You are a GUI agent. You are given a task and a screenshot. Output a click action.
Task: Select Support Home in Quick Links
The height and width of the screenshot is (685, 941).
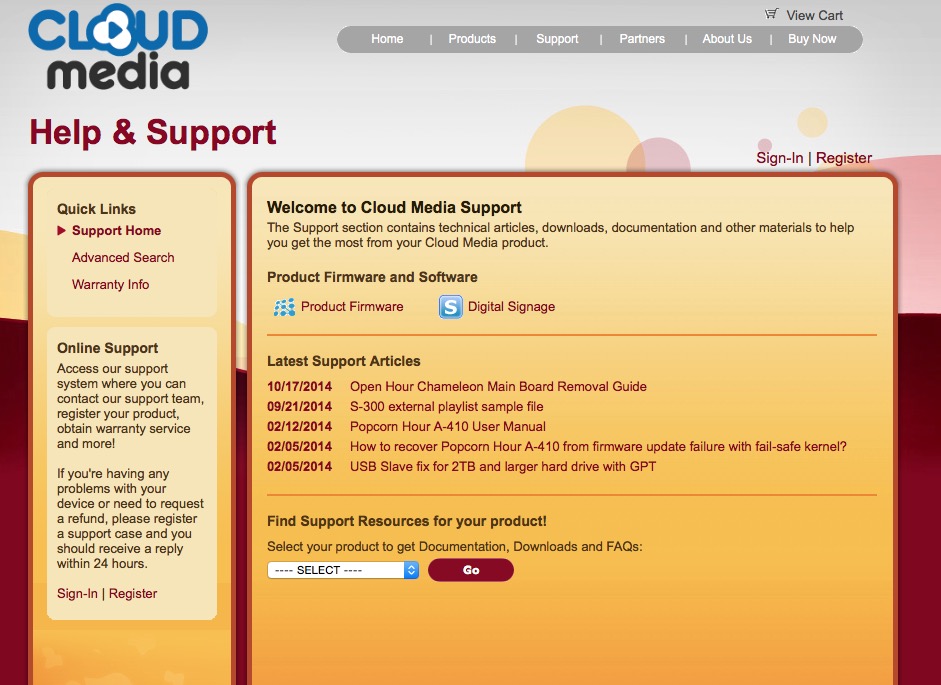tap(116, 231)
